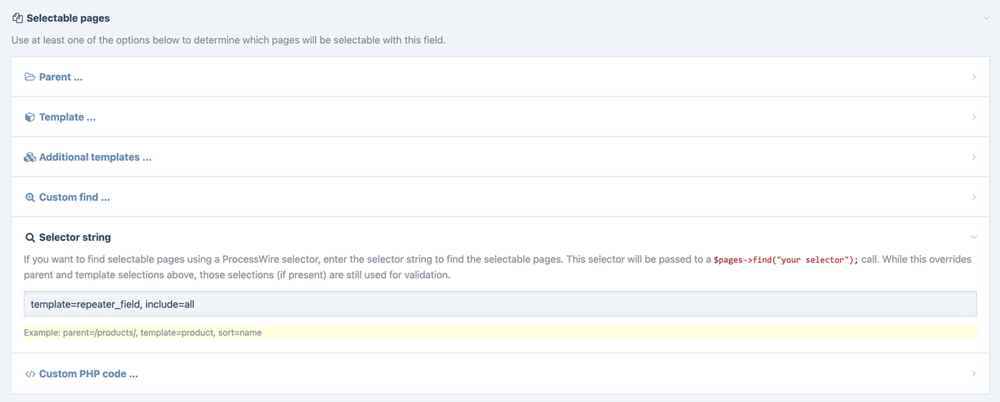Screen dimensions: 1000x402
Task: Click the Additional templates cubes icon
Action: pos(30,157)
